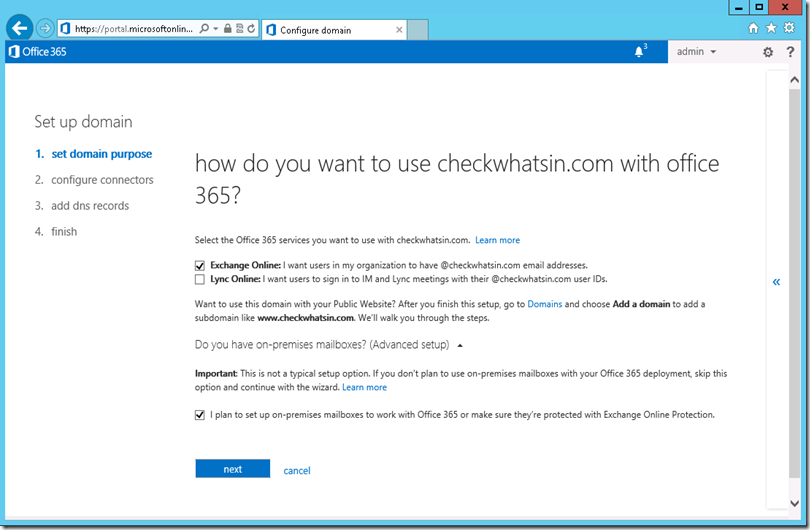The width and height of the screenshot is (810, 530).
Task: Check the Lync Online checkbox
Action: (x=200, y=279)
